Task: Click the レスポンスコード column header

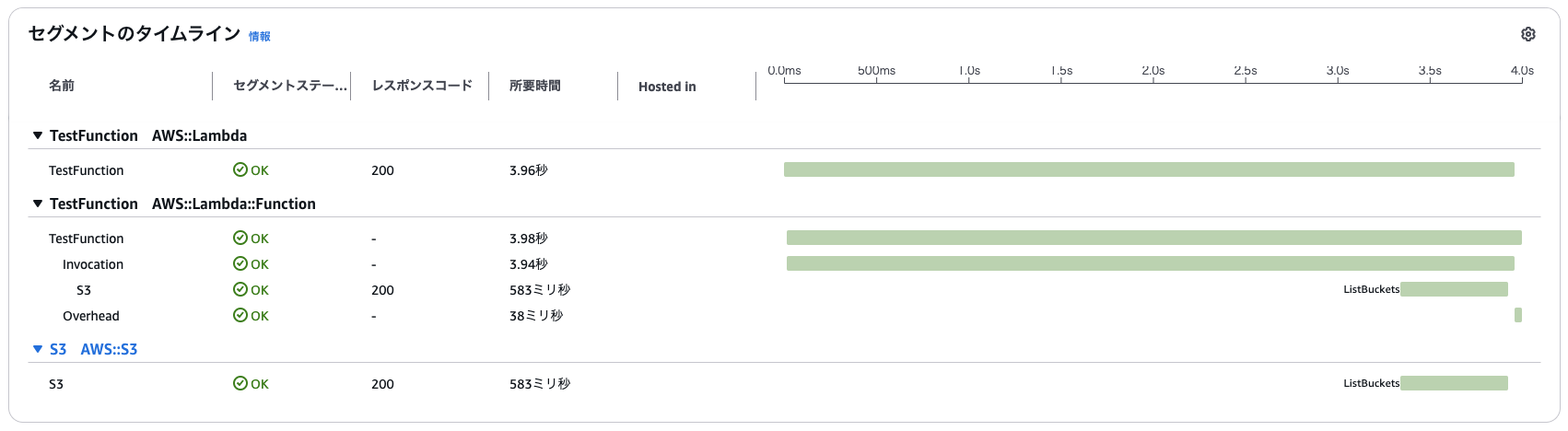Action: pyautogui.click(x=422, y=86)
